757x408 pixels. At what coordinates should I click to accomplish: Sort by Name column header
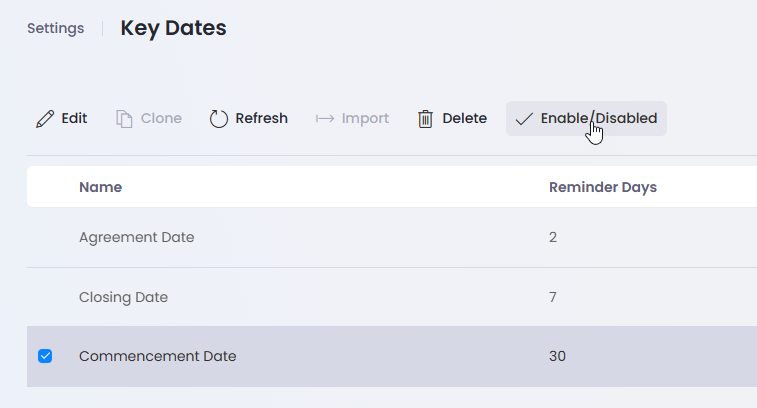100,187
